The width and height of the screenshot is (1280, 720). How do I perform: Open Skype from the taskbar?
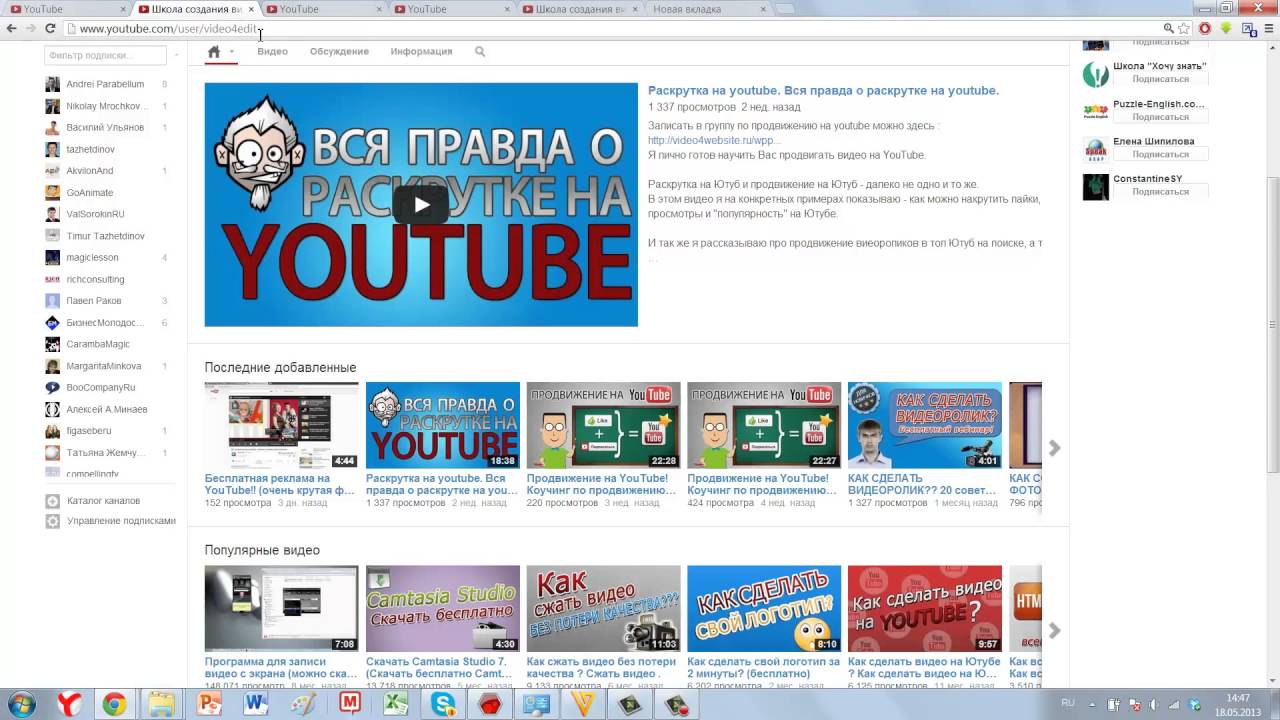click(x=443, y=705)
